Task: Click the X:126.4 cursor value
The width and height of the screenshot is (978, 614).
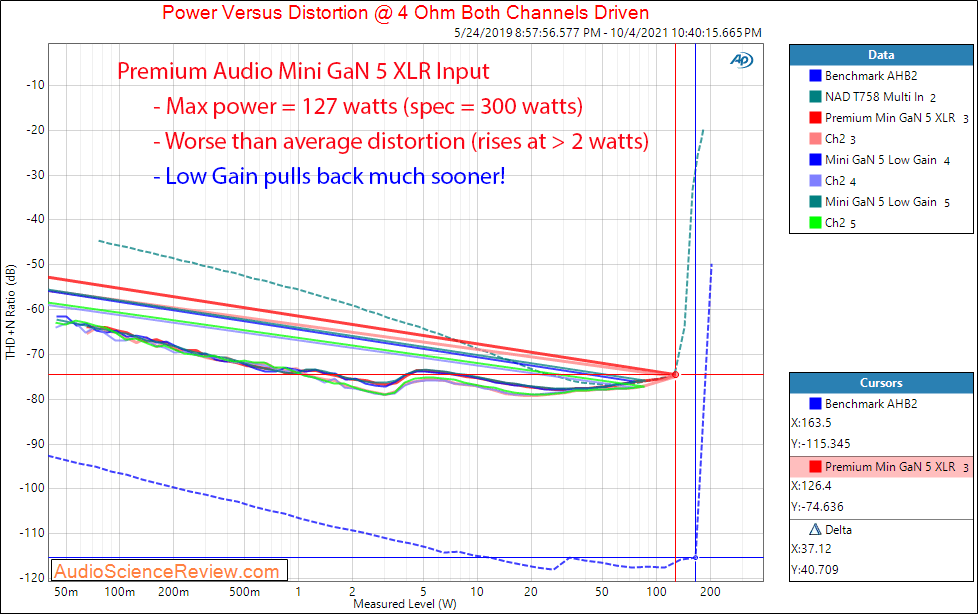Action: (811, 485)
